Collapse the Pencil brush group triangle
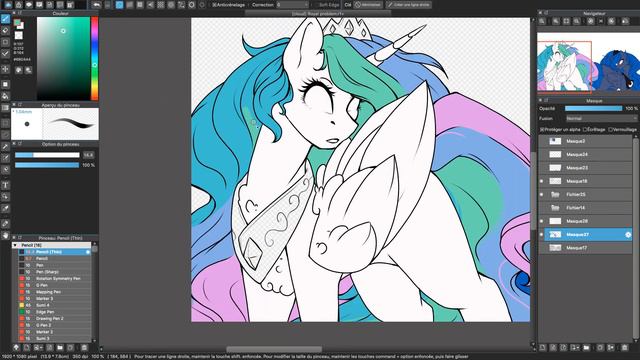The width and height of the screenshot is (640, 360). coord(16,245)
